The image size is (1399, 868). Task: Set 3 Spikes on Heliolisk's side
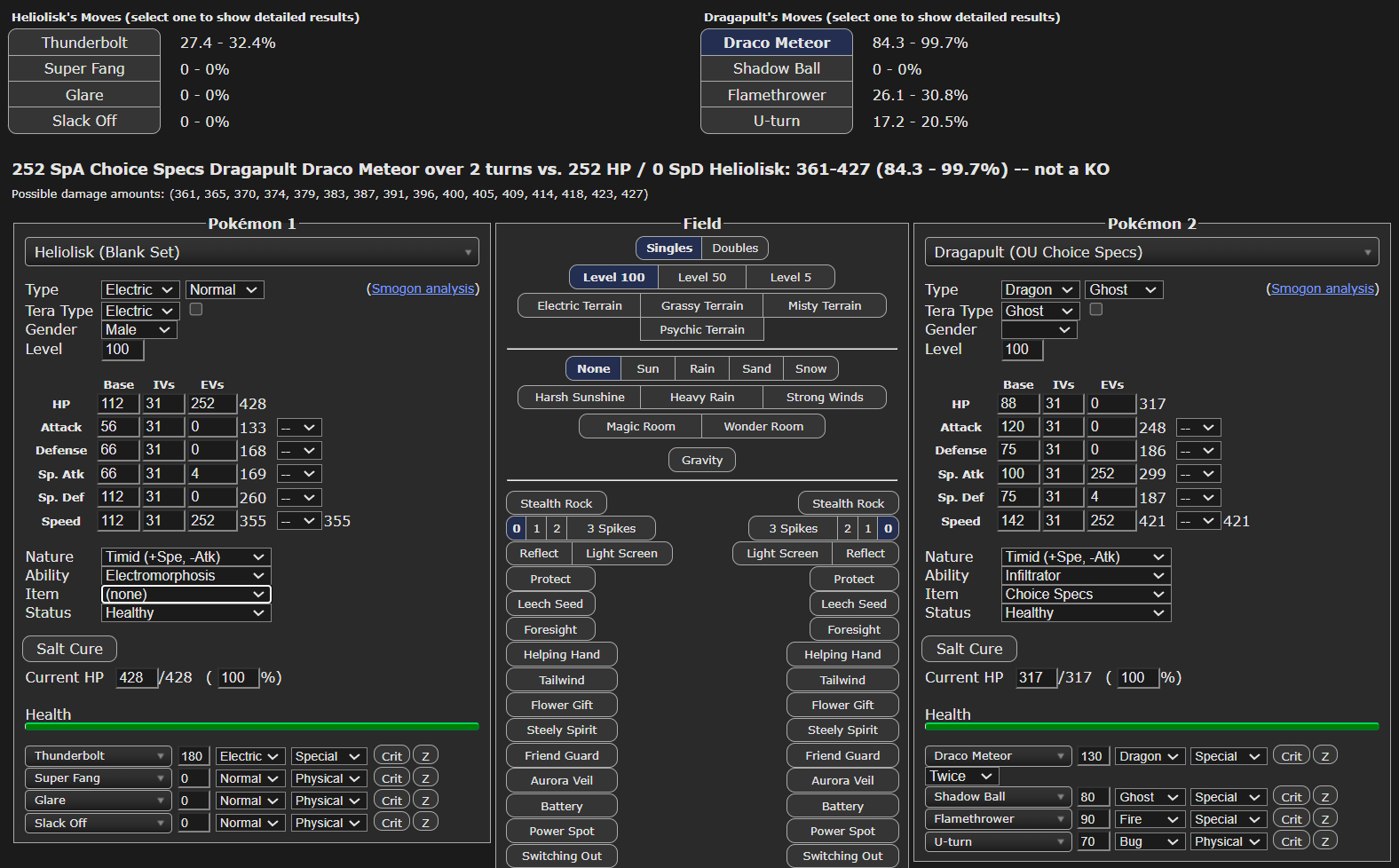tap(611, 528)
